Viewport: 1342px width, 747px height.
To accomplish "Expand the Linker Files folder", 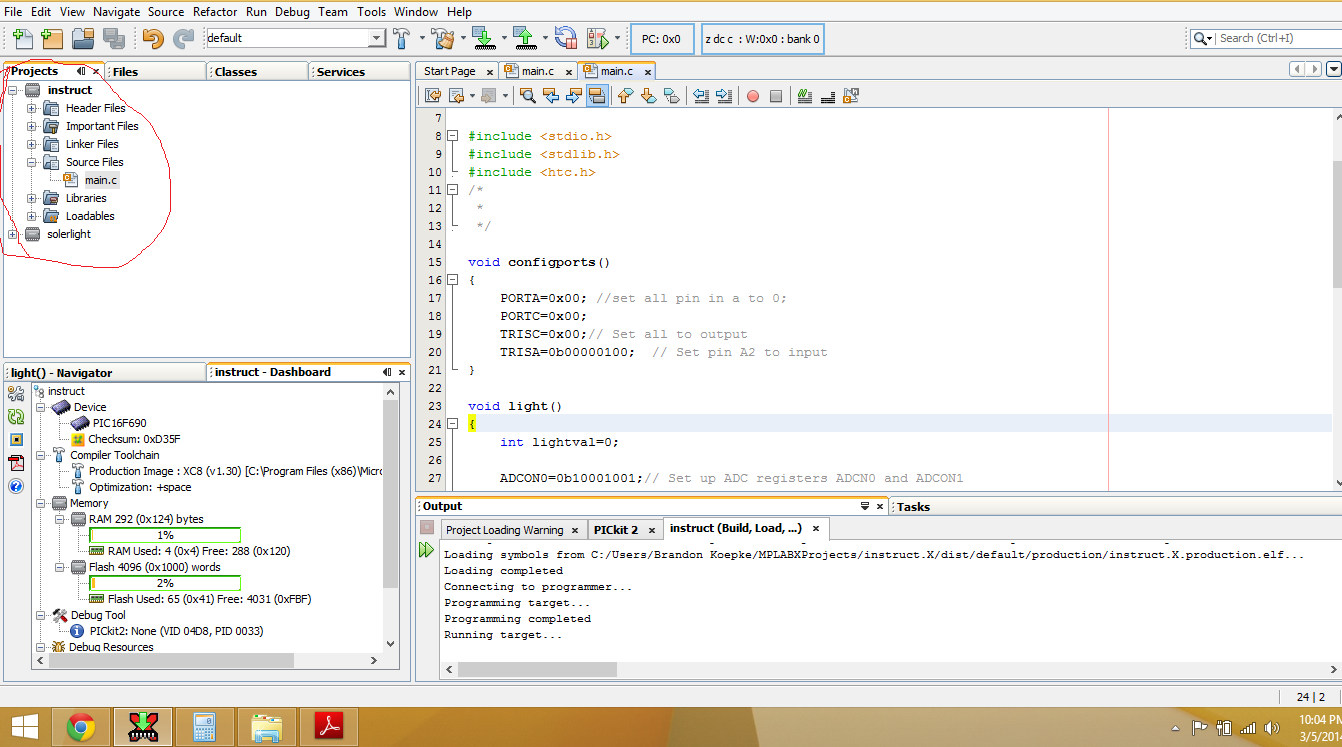I will (31, 144).
